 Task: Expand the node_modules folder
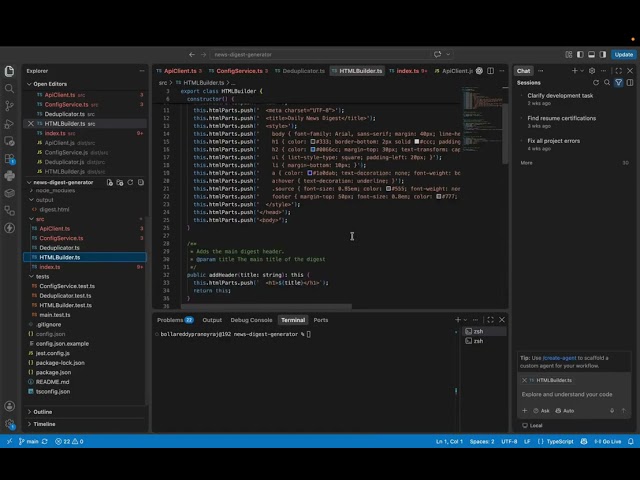[55, 191]
